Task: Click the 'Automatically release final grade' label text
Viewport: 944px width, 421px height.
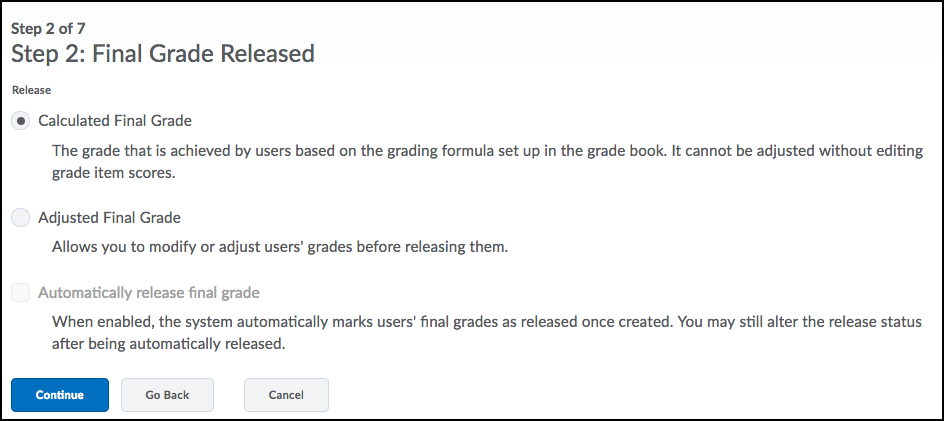Action: [149, 293]
